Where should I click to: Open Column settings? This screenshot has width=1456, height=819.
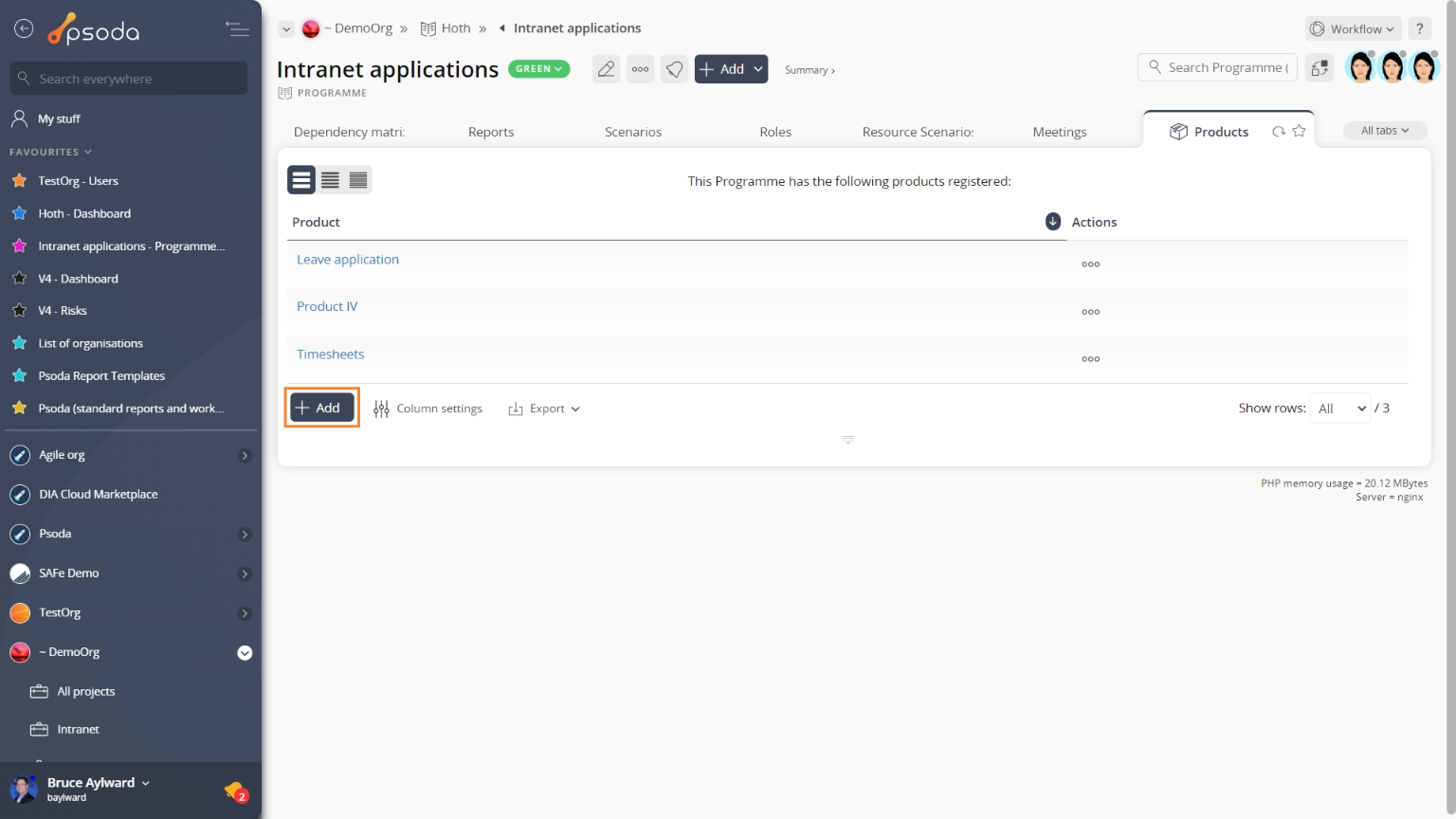[428, 409]
